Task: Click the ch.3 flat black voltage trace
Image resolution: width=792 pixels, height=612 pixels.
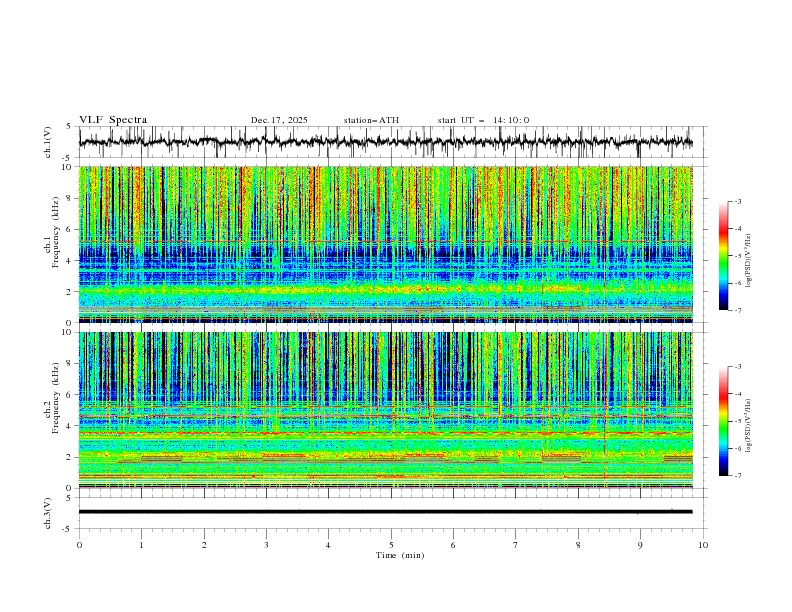Action: (385, 512)
